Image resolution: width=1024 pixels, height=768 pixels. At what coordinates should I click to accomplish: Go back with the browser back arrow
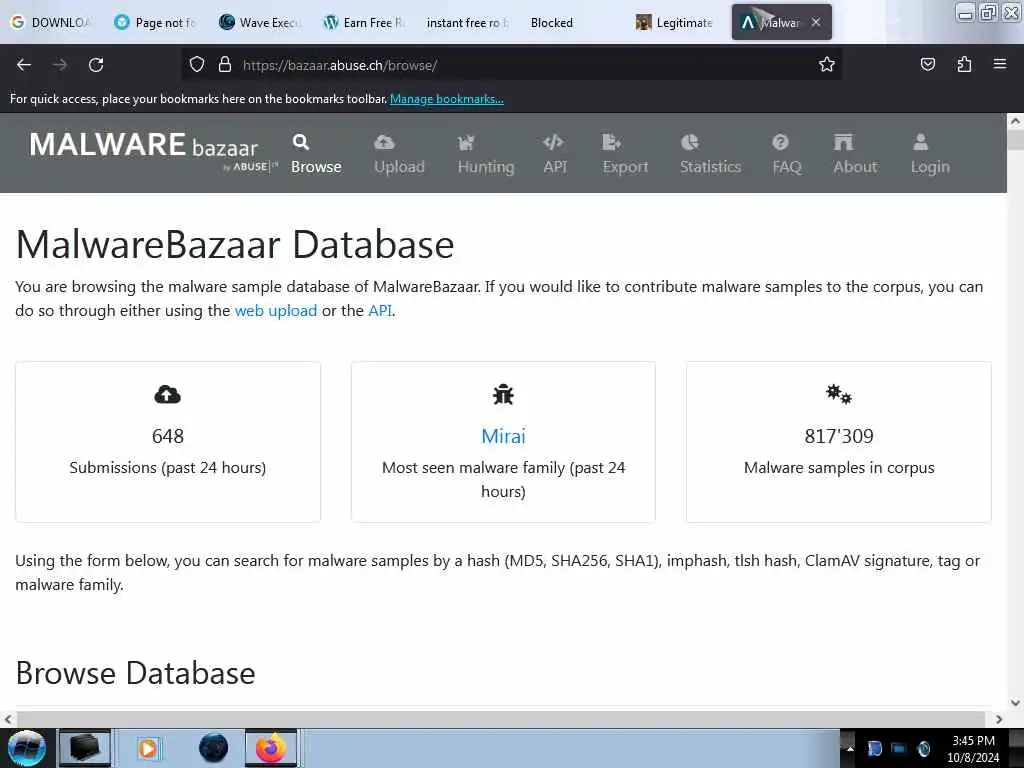[24, 65]
